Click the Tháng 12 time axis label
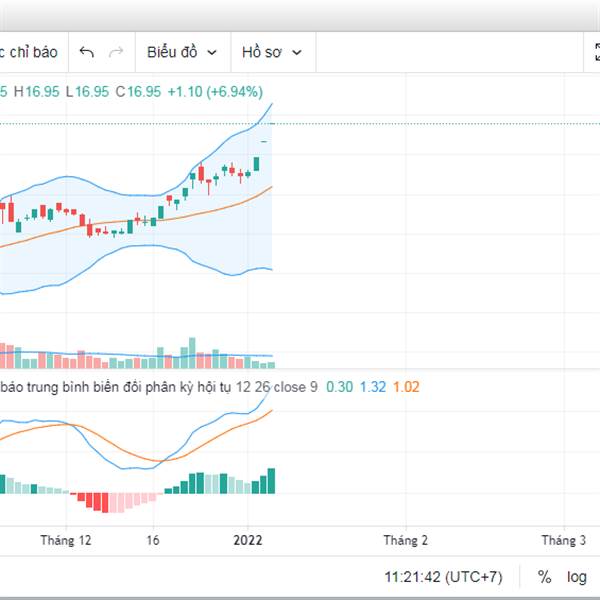This screenshot has height=600, width=600. click(66, 540)
